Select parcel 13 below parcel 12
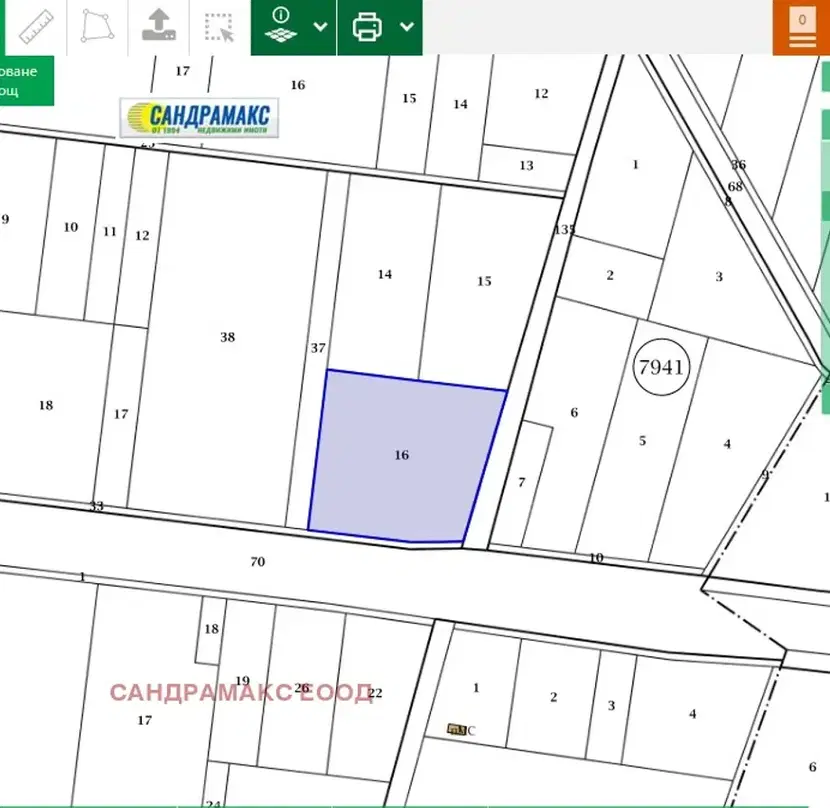 tap(526, 166)
